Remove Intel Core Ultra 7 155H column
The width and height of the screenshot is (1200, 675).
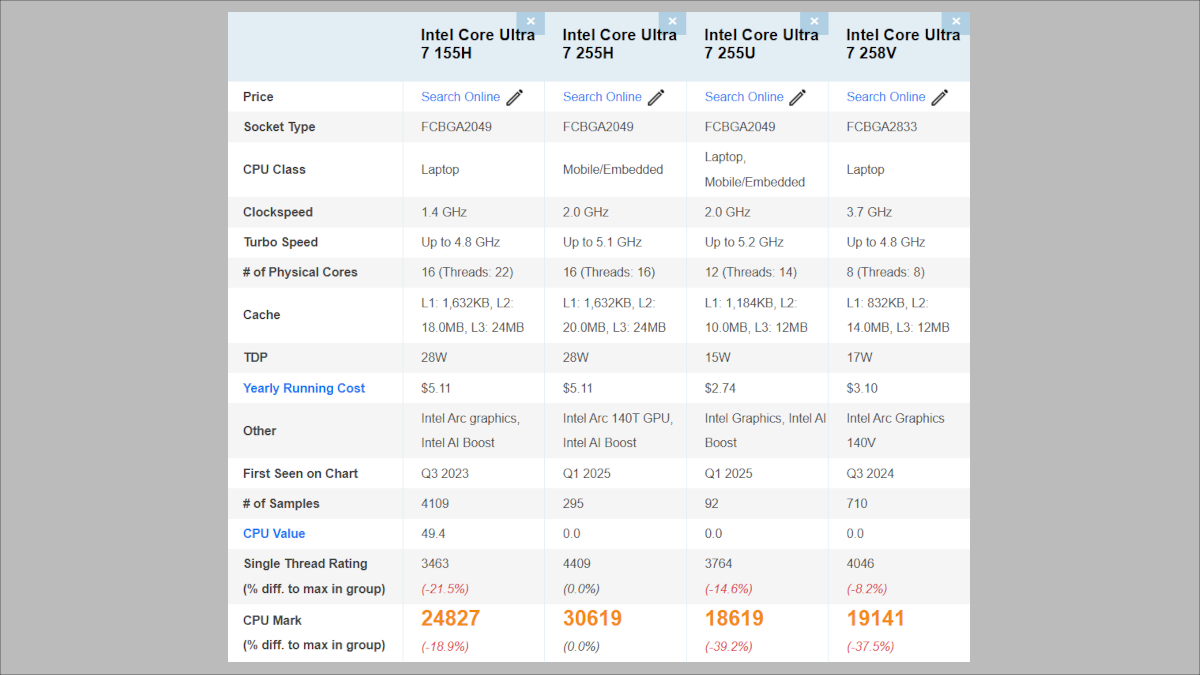[530, 22]
